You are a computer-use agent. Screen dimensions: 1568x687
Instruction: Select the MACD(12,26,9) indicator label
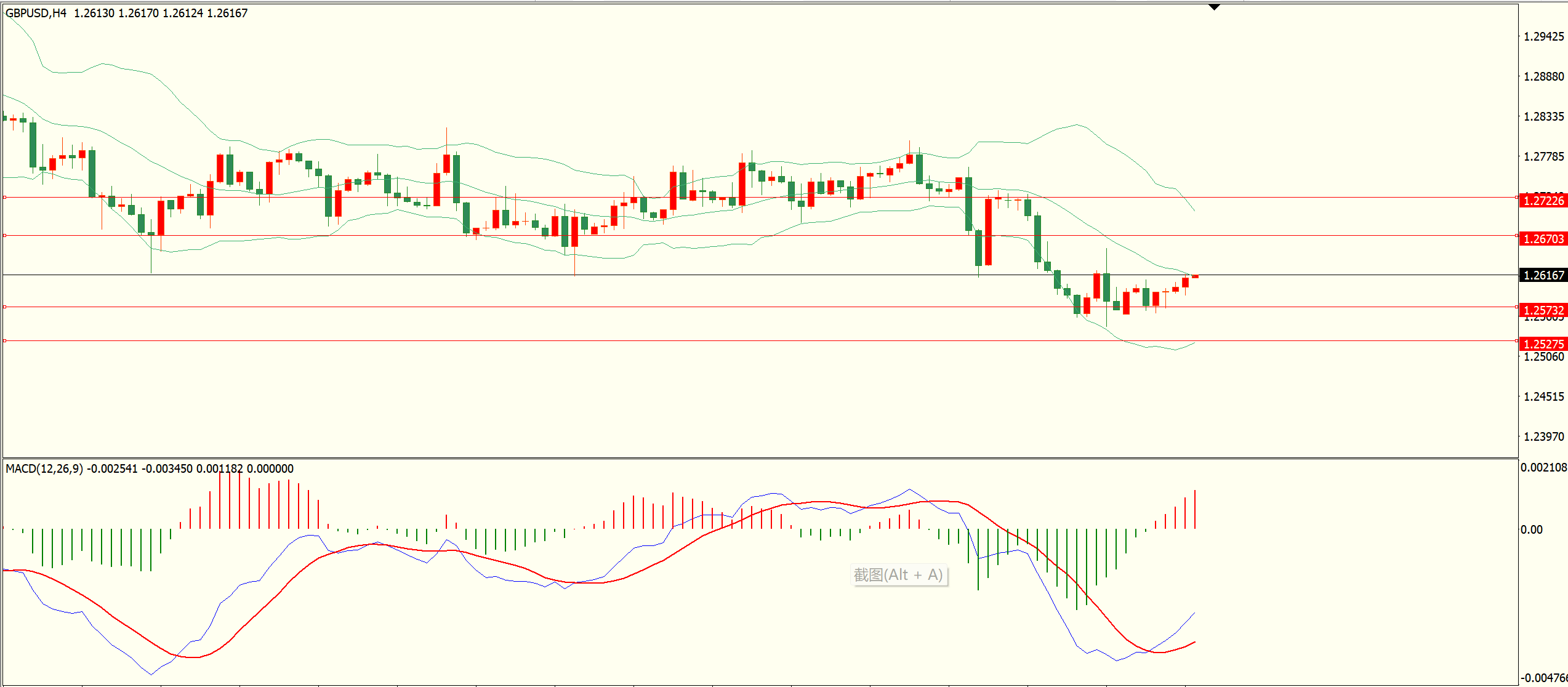coord(44,468)
